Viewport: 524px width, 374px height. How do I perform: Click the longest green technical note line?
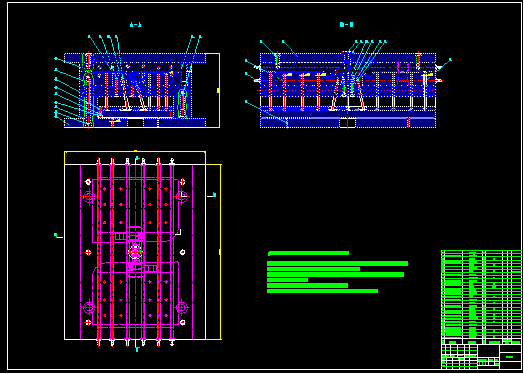[338, 263]
